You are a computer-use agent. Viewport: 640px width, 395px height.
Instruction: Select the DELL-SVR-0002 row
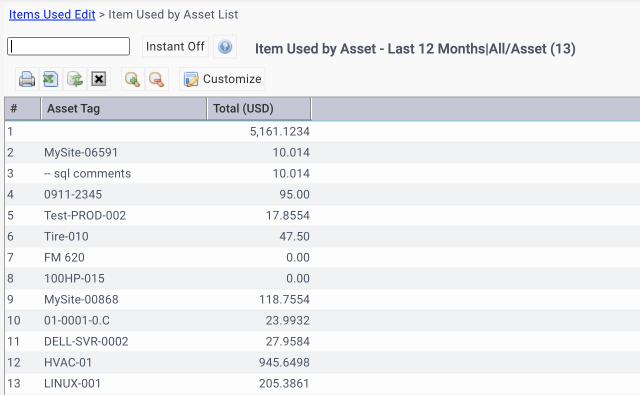tap(322, 341)
